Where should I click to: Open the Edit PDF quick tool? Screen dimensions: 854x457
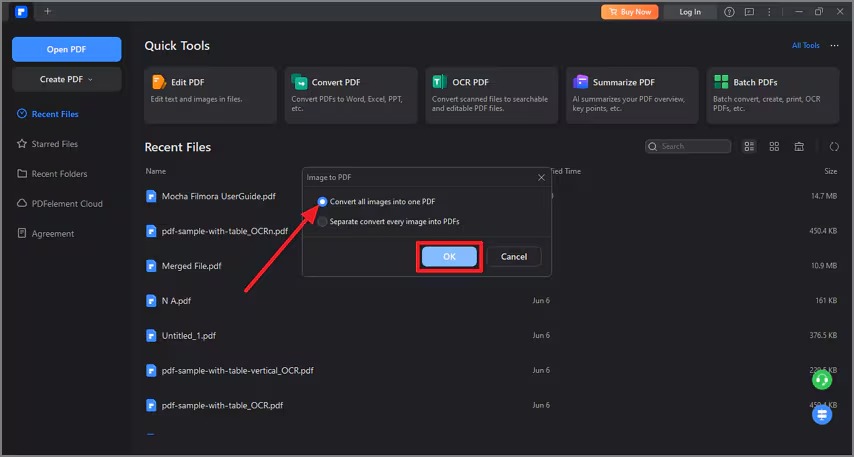point(210,95)
